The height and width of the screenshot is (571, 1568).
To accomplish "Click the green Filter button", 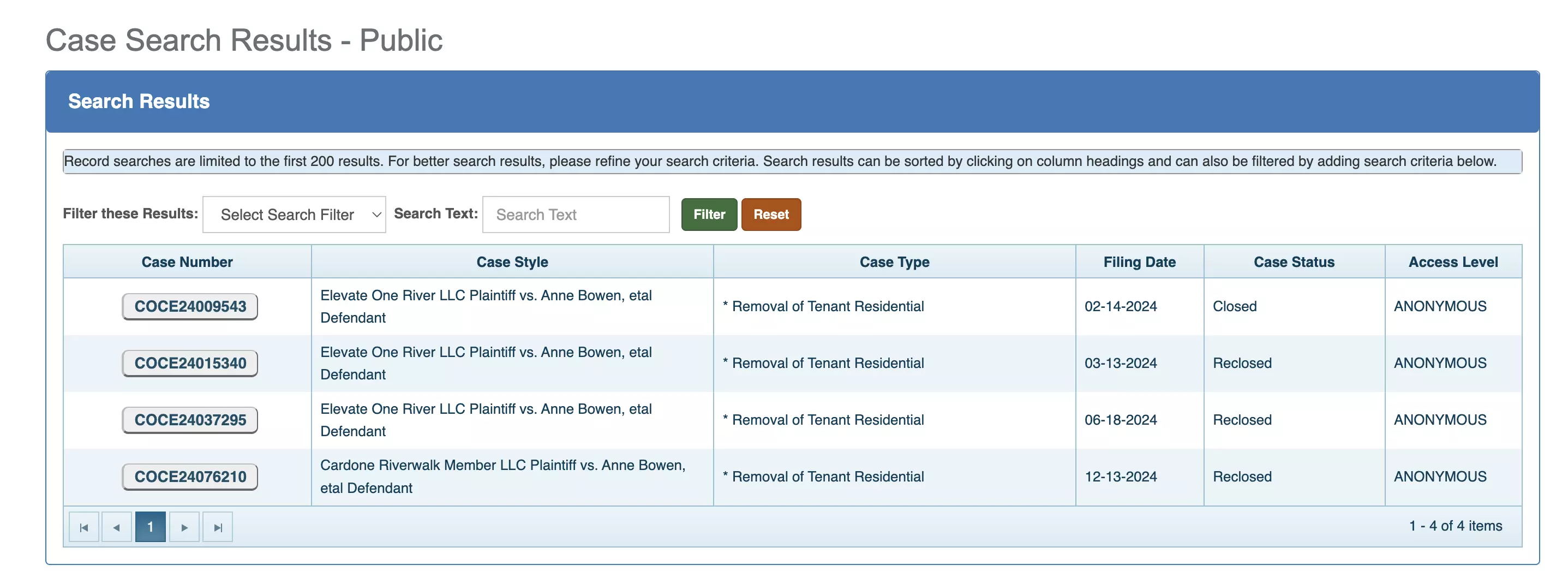I will (709, 215).
